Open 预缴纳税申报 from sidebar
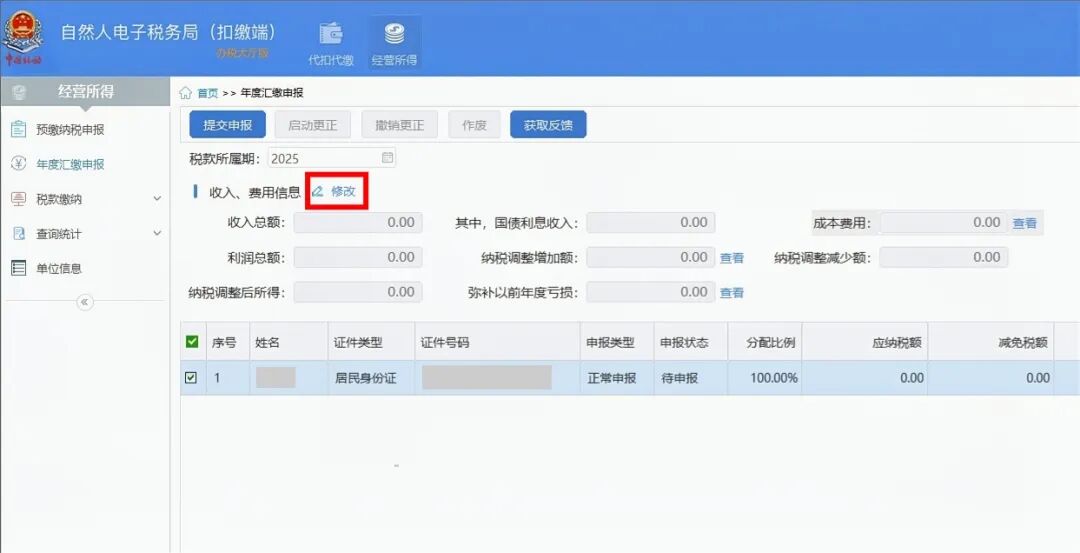 70,130
